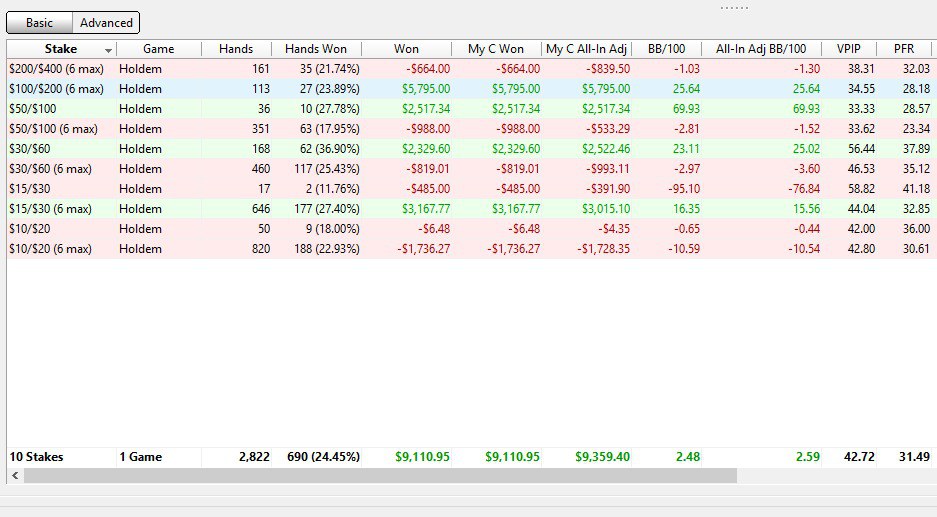Sort by My C Won column
The image size is (937, 517).
click(496, 49)
